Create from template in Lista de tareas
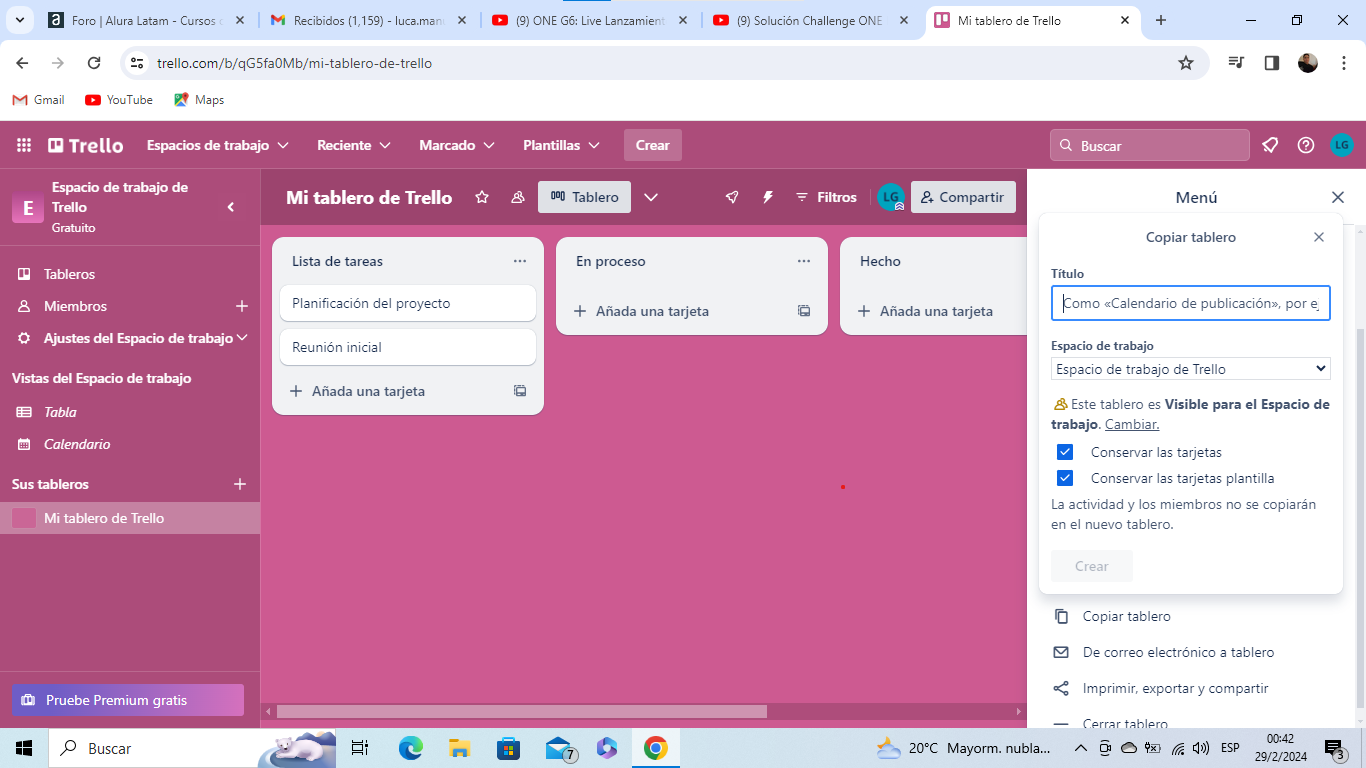 [520, 391]
